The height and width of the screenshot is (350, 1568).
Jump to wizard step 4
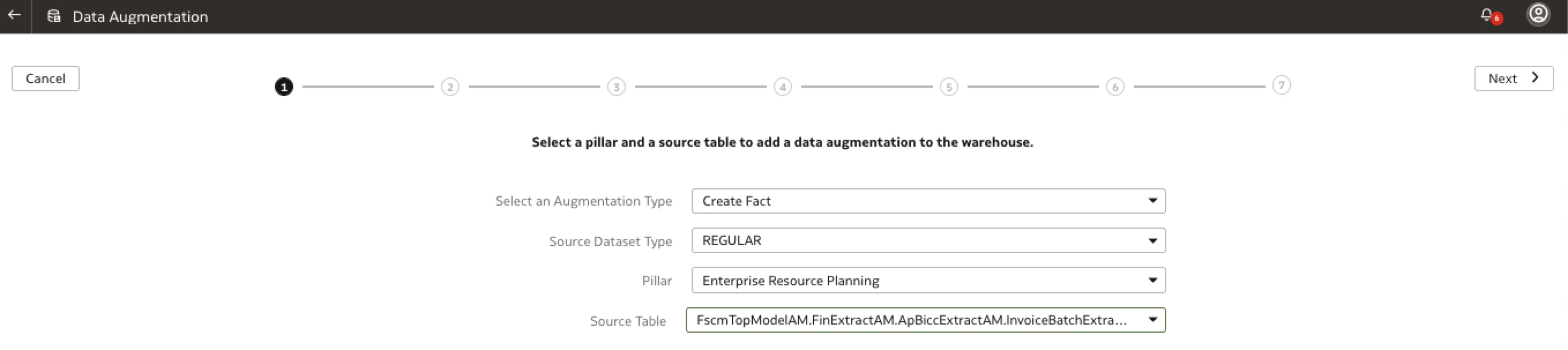(782, 87)
